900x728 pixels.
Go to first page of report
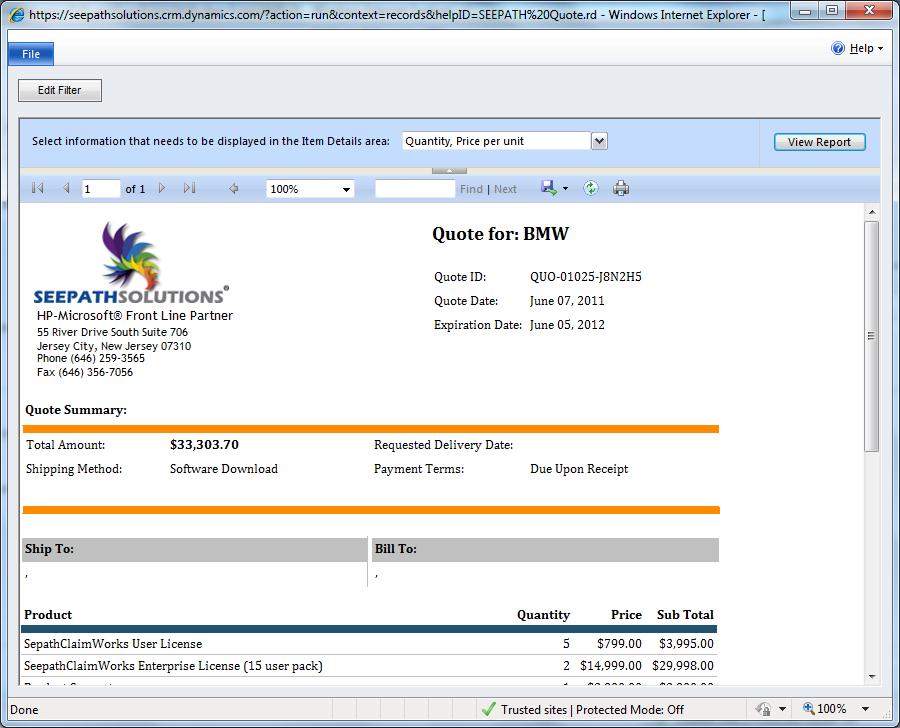point(38,188)
